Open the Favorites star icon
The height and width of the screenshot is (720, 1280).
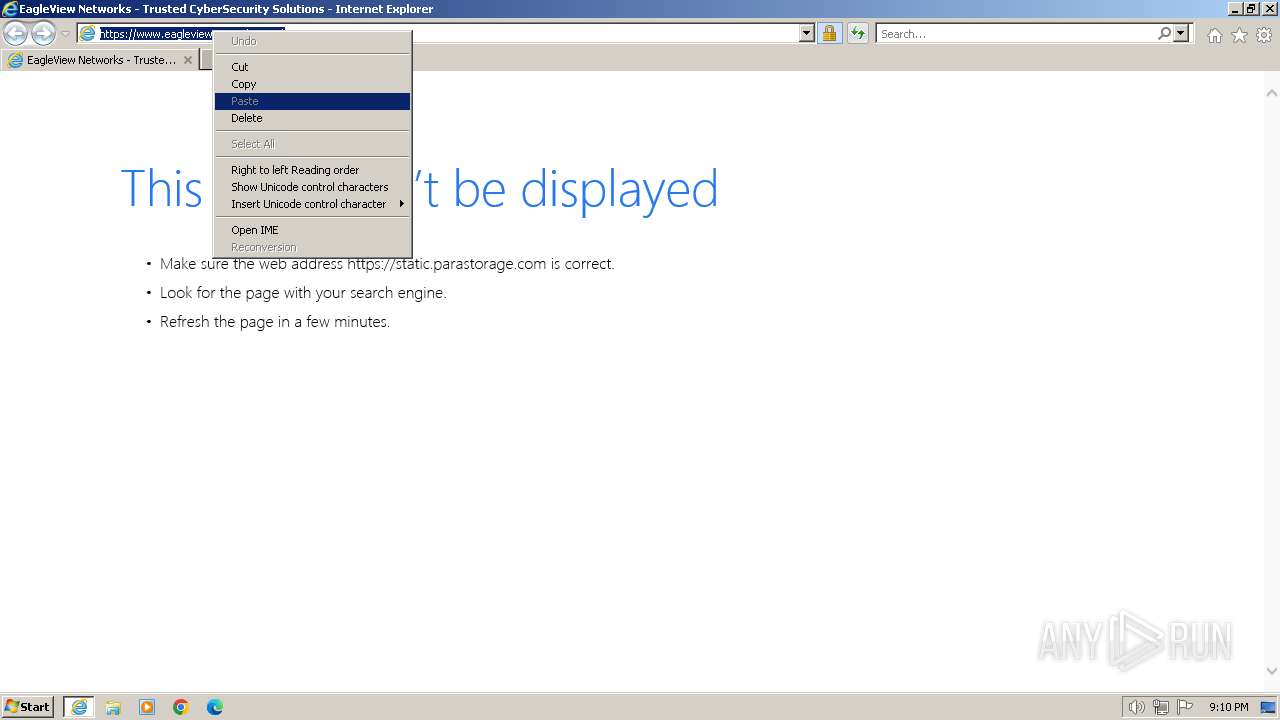(x=1239, y=35)
